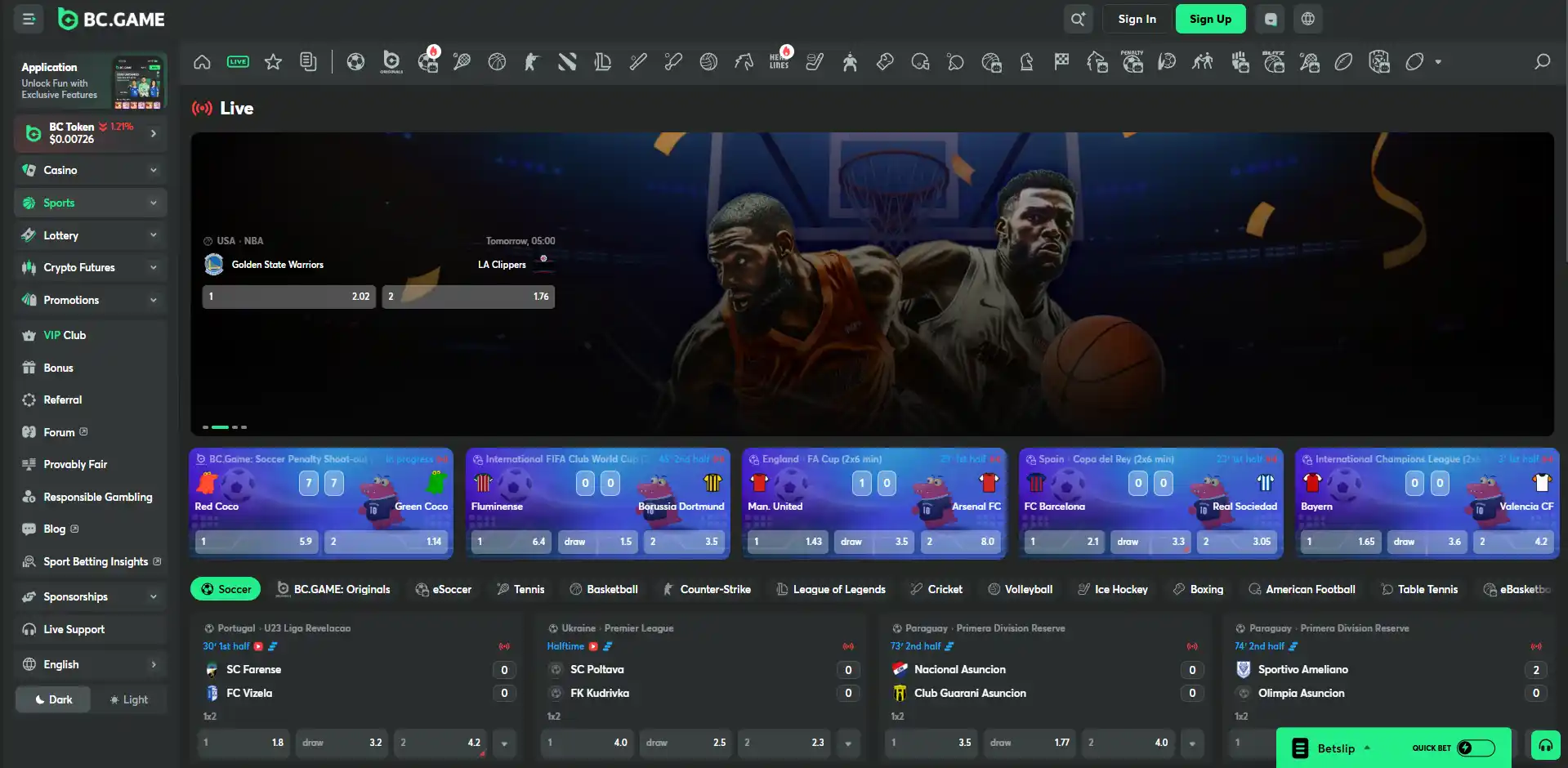Open the Fluminense vs Borussia Dortmund card
Screen dimensions: 1568x768
pyautogui.click(x=597, y=503)
